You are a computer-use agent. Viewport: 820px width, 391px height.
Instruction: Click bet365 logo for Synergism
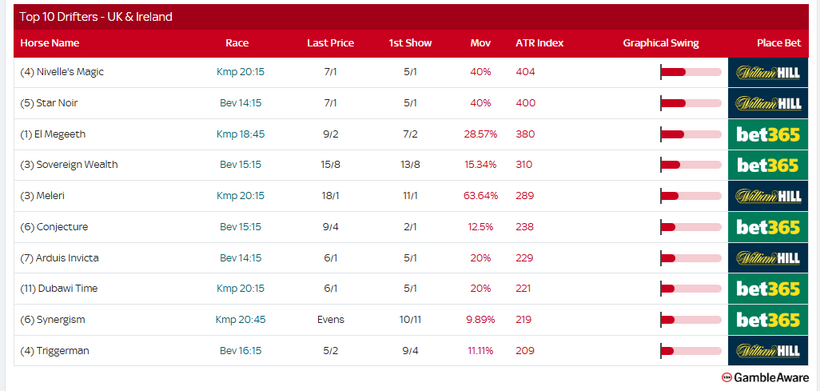pyautogui.click(x=768, y=320)
